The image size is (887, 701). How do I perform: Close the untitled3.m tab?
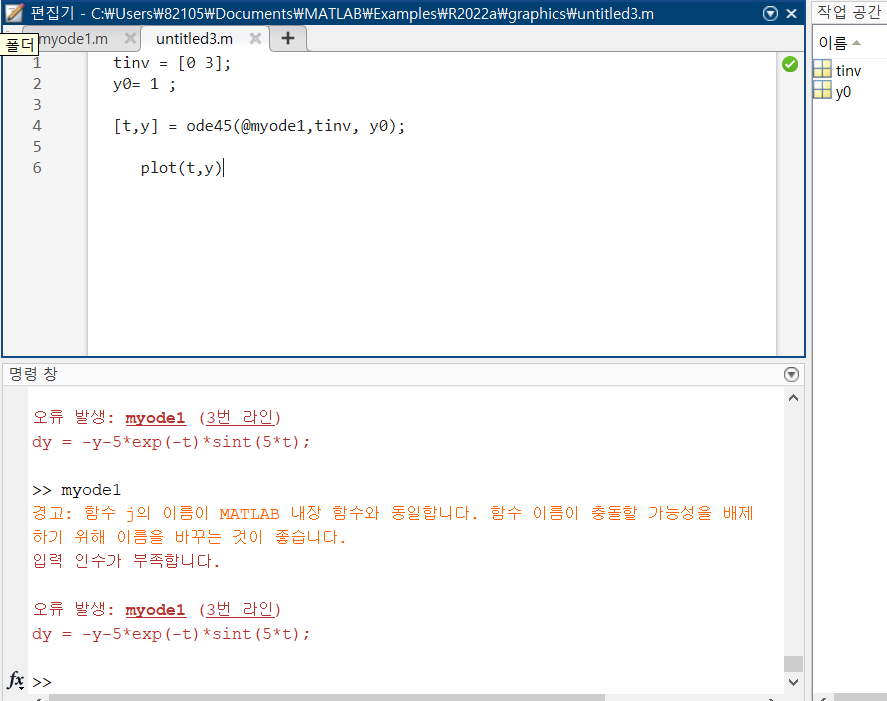tap(255, 38)
